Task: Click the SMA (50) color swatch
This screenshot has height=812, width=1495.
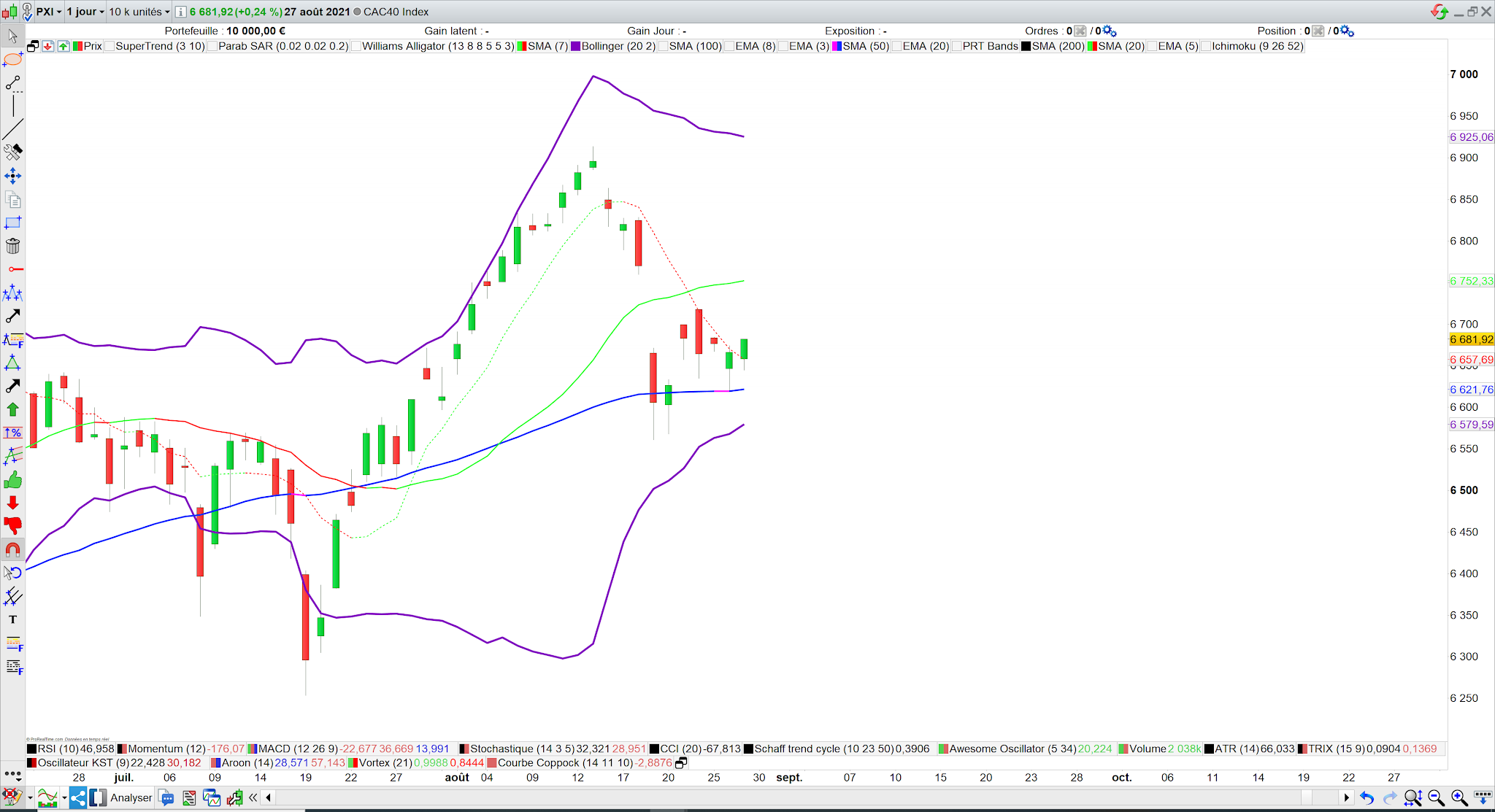Action: [x=837, y=46]
